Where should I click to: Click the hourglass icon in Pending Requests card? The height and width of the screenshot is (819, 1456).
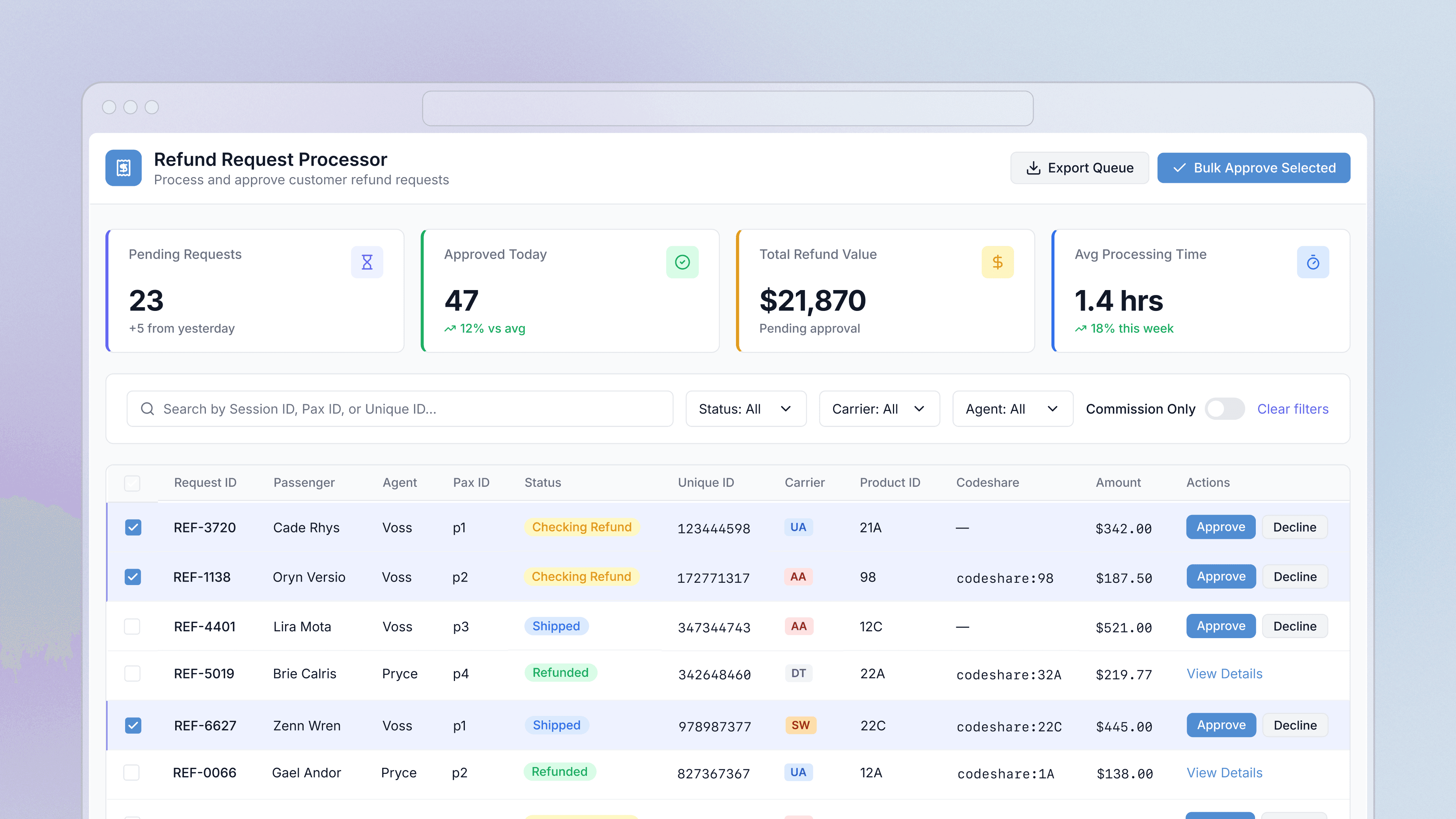point(367,262)
